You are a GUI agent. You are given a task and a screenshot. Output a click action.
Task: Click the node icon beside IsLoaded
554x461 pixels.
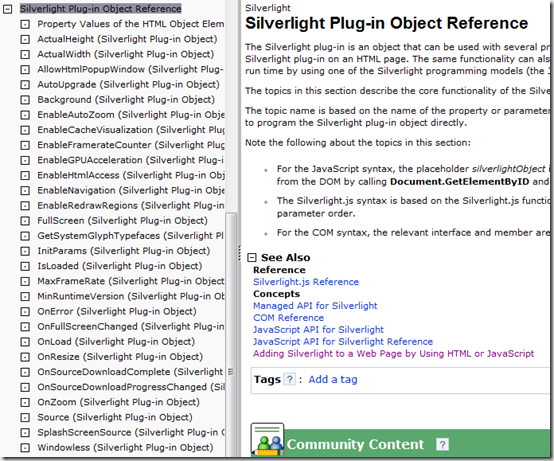(25, 266)
